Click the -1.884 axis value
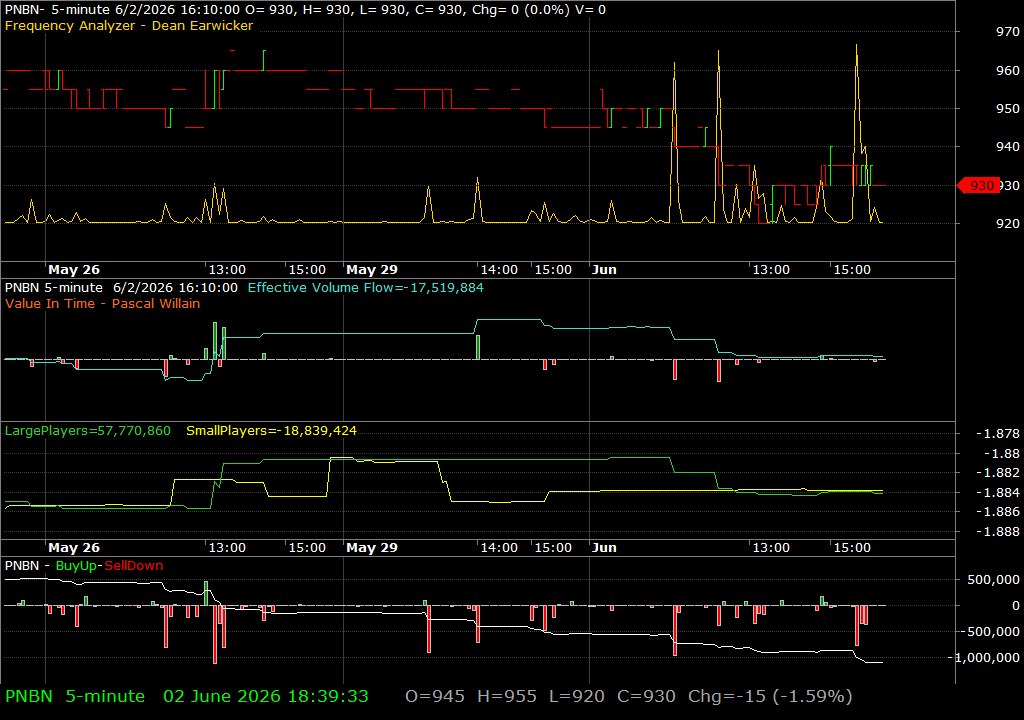The height and width of the screenshot is (720, 1024). (x=998, y=493)
